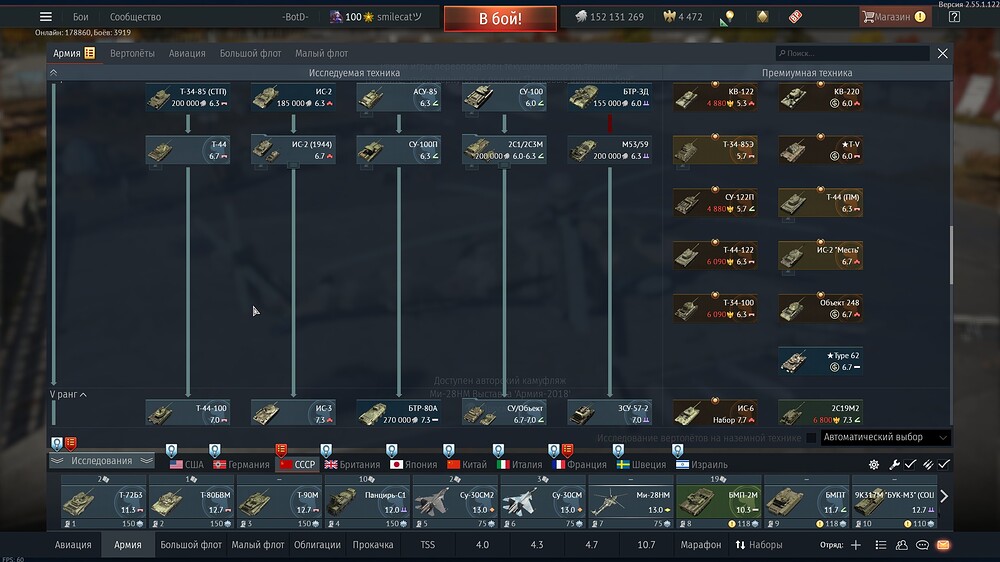Toggle helicopter research on ground vehicles checkbox
The width and height of the screenshot is (1000, 562).
(811, 438)
